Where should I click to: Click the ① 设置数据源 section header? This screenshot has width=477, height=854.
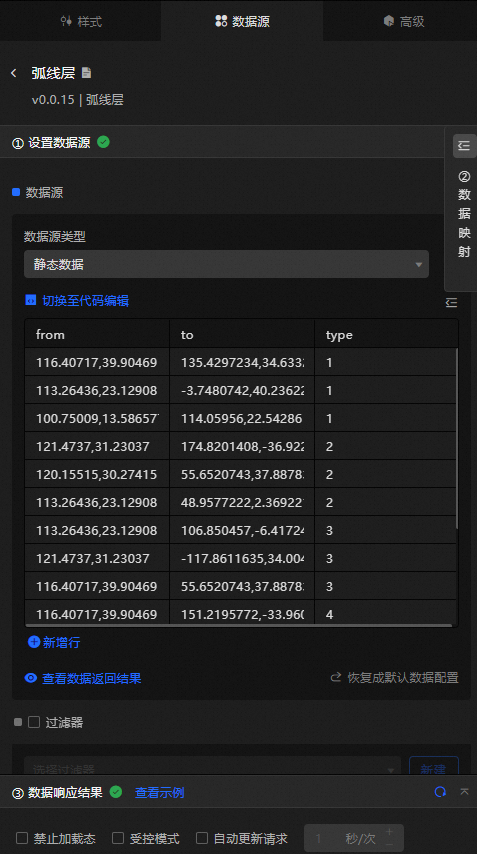pos(222,142)
